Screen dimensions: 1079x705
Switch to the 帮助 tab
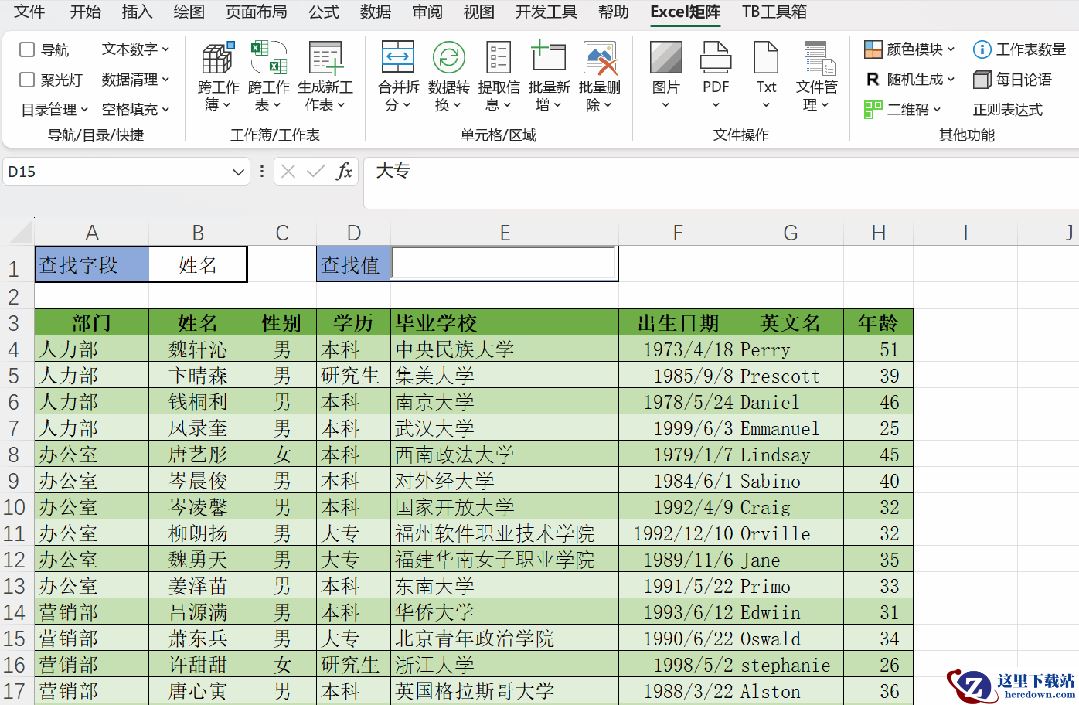[612, 12]
